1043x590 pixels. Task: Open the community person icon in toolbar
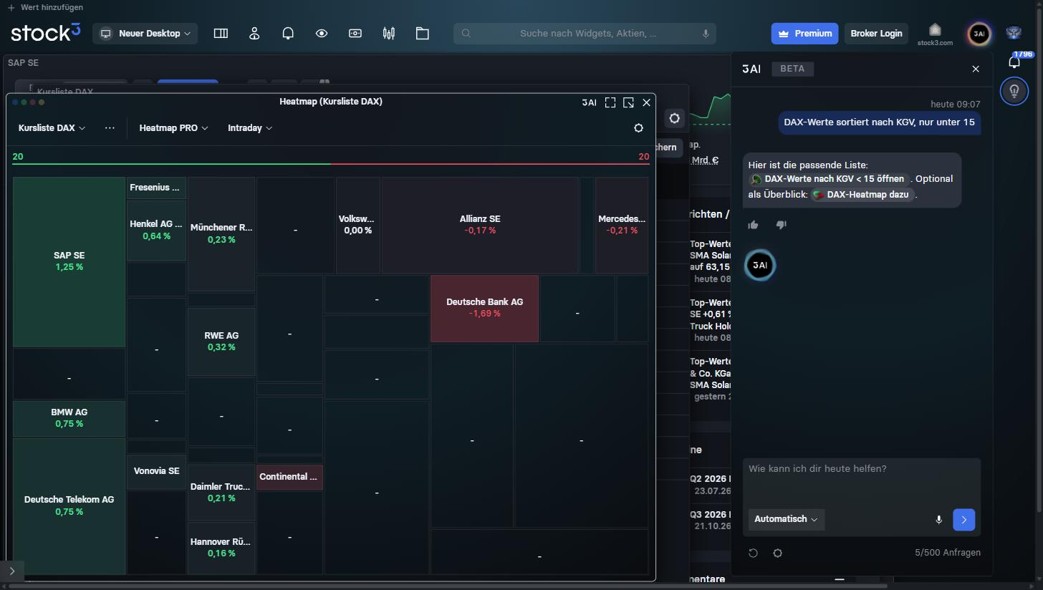tap(254, 33)
